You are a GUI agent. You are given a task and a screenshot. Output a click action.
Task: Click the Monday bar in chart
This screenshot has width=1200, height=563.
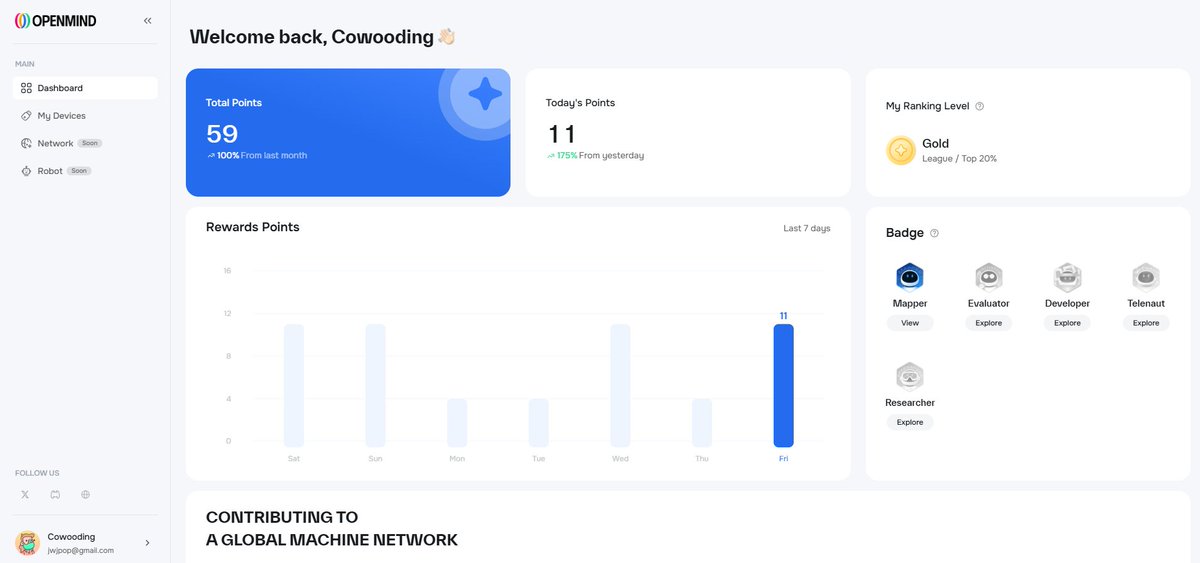(457, 423)
